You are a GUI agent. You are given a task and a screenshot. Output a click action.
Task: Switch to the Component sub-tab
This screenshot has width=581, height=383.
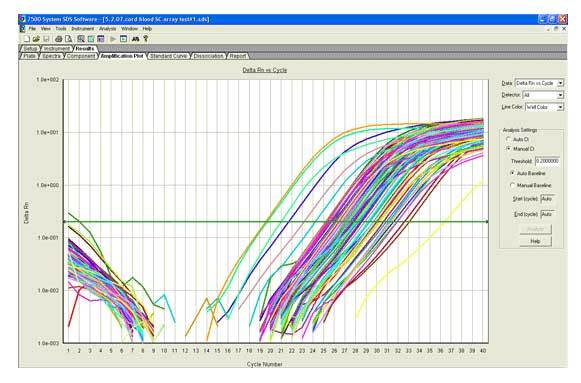coord(81,56)
